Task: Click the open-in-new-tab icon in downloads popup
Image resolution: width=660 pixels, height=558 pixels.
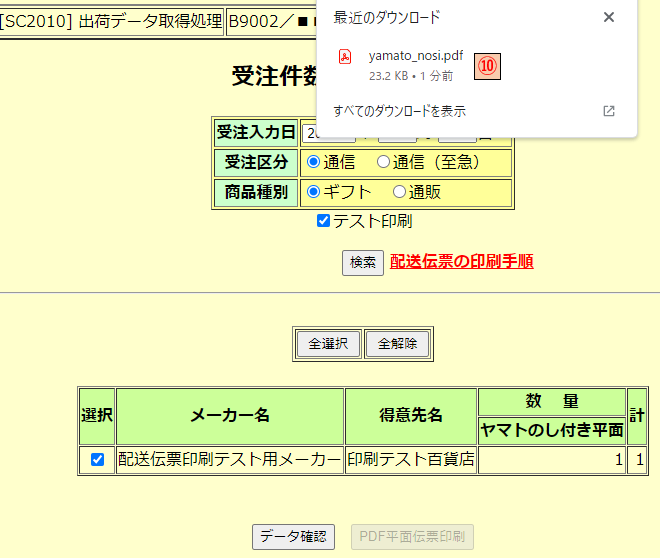Action: [x=609, y=111]
